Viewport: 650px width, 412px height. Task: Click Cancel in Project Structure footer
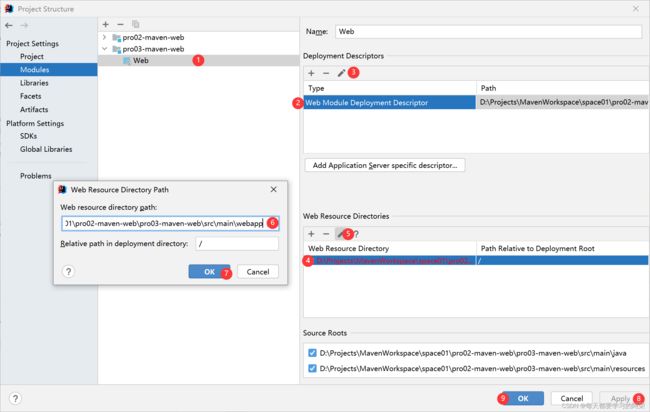pyautogui.click(x=572, y=398)
